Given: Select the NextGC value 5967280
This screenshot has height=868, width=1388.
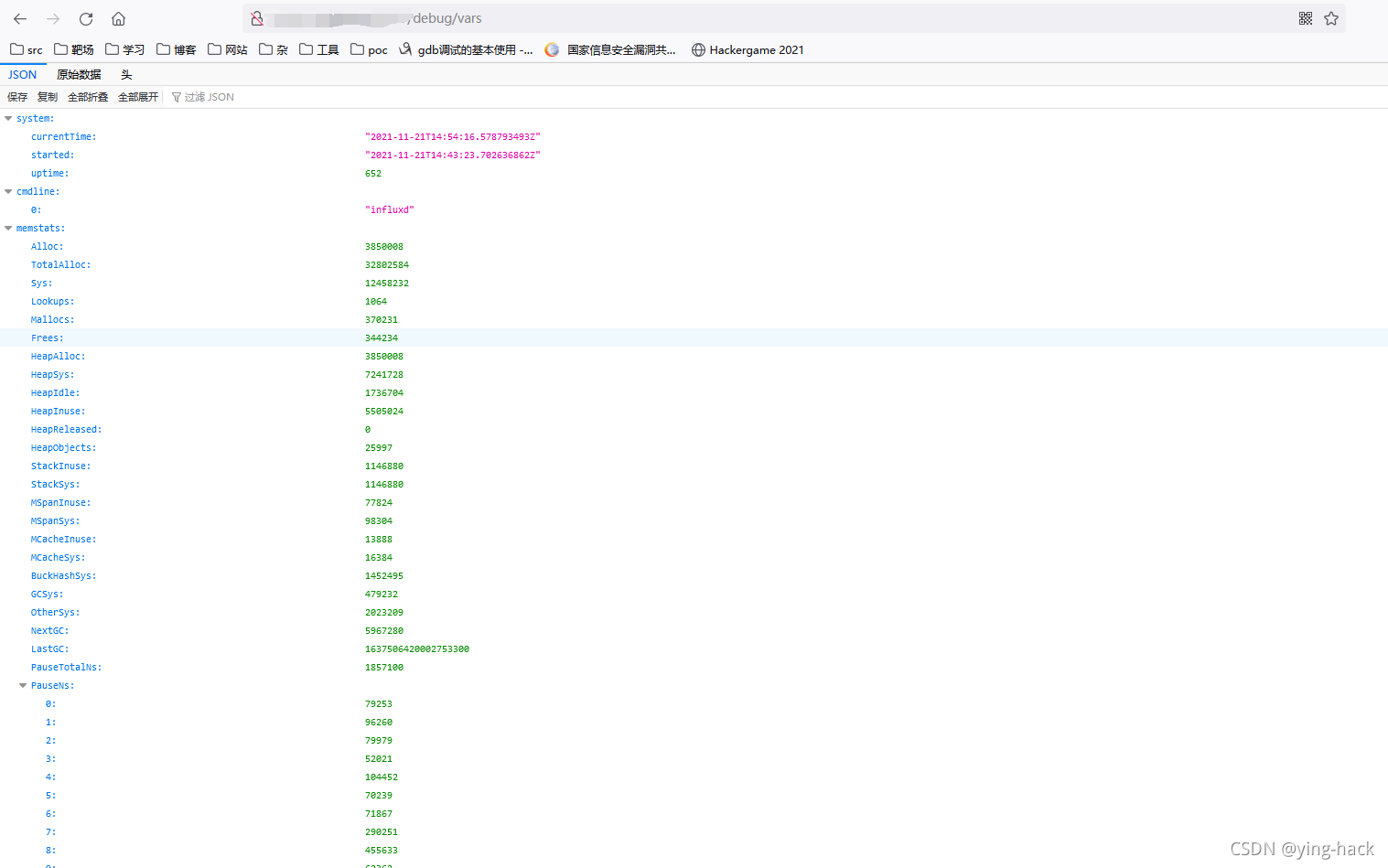Looking at the screenshot, I should [384, 630].
